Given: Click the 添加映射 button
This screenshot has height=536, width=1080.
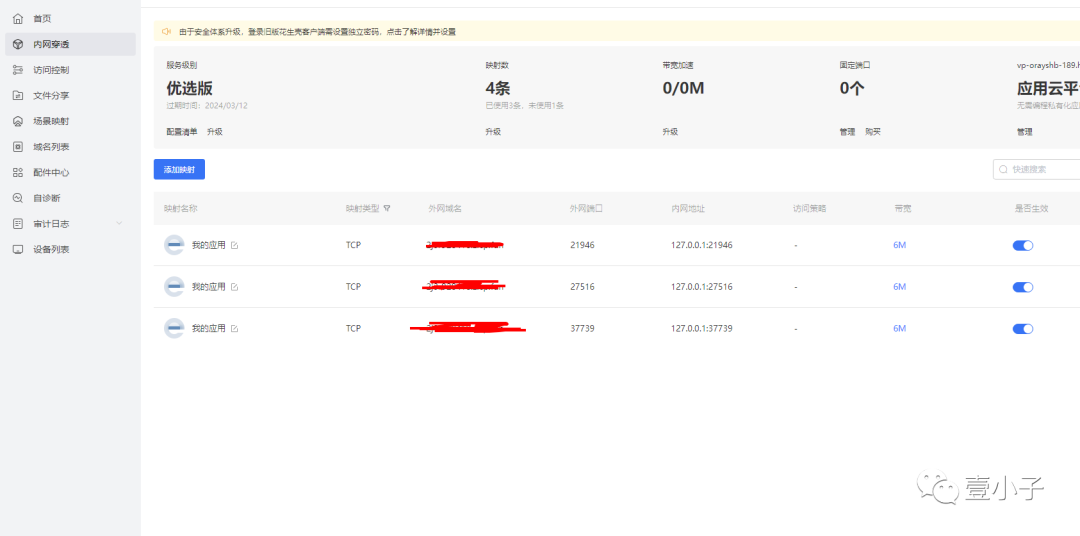Looking at the screenshot, I should click(179, 169).
